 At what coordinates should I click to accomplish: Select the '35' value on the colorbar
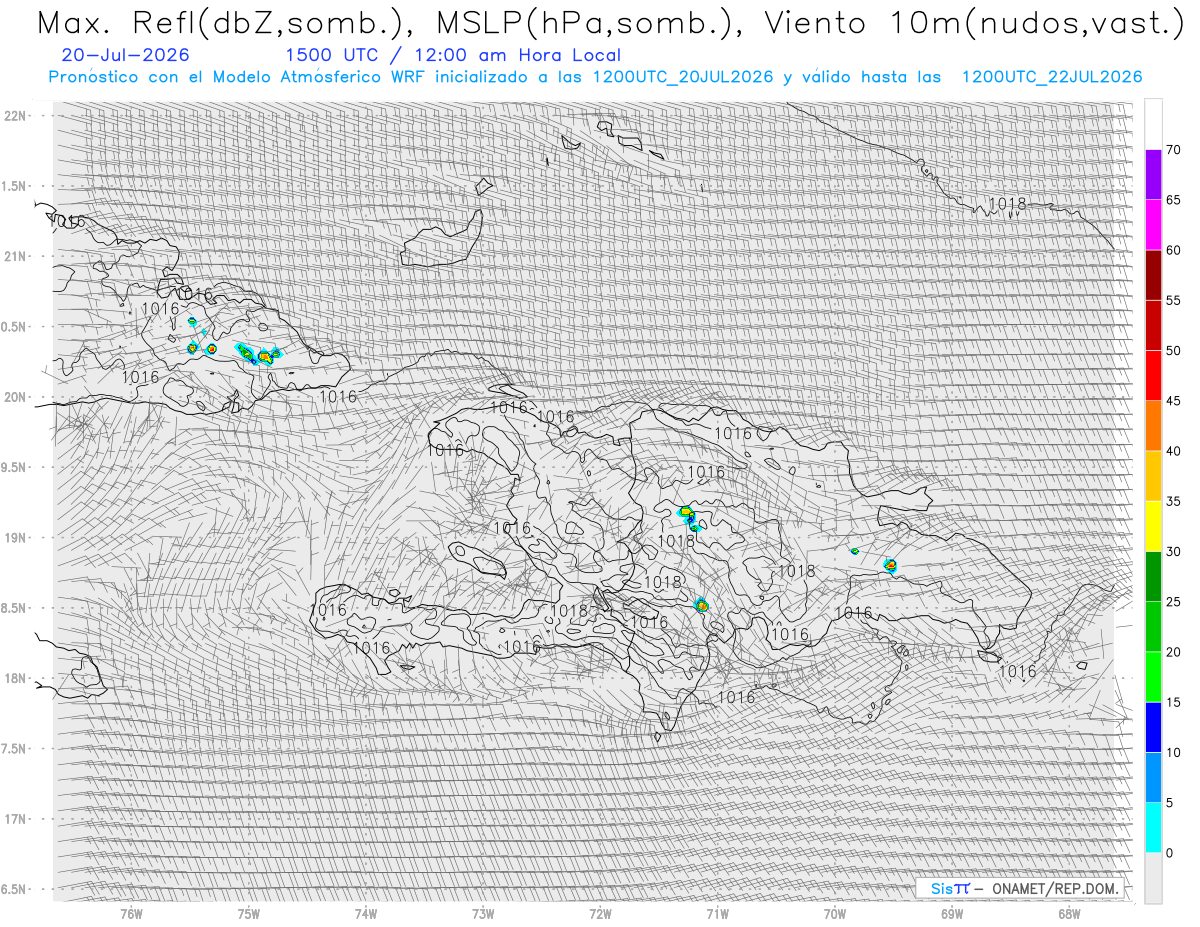(x=1174, y=501)
